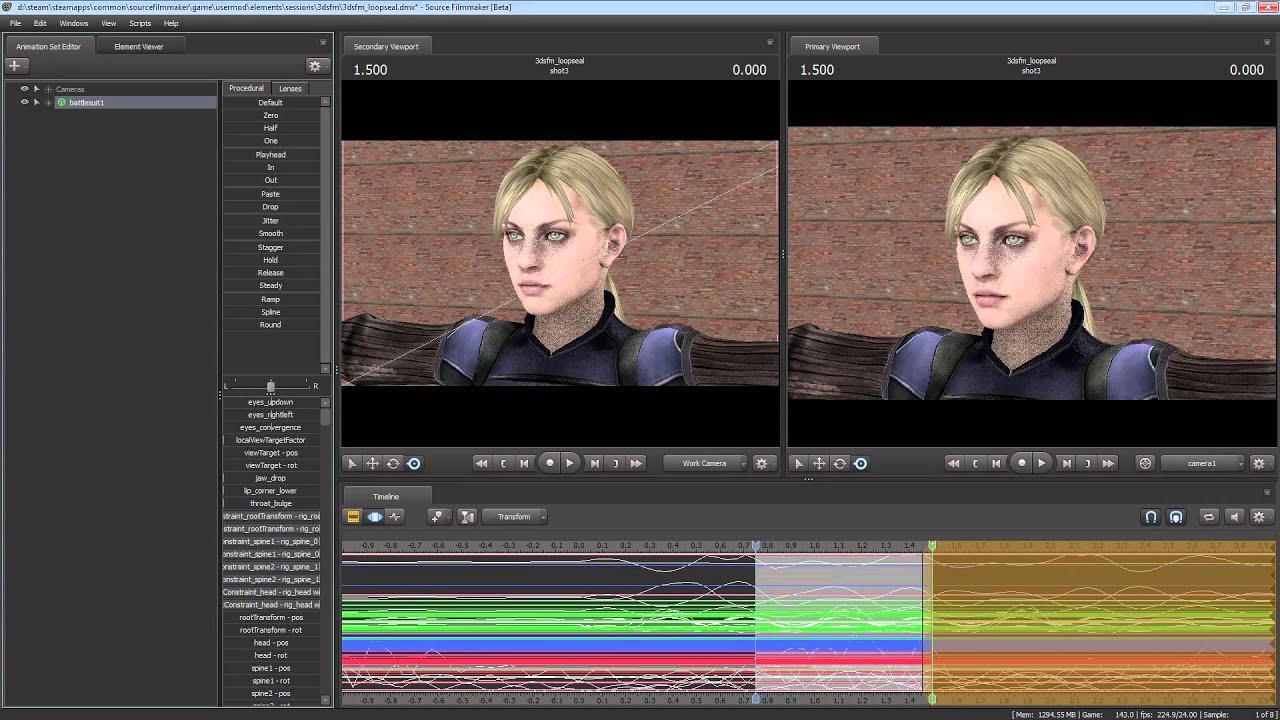Open Animation Set Editor gear settings

(315, 66)
